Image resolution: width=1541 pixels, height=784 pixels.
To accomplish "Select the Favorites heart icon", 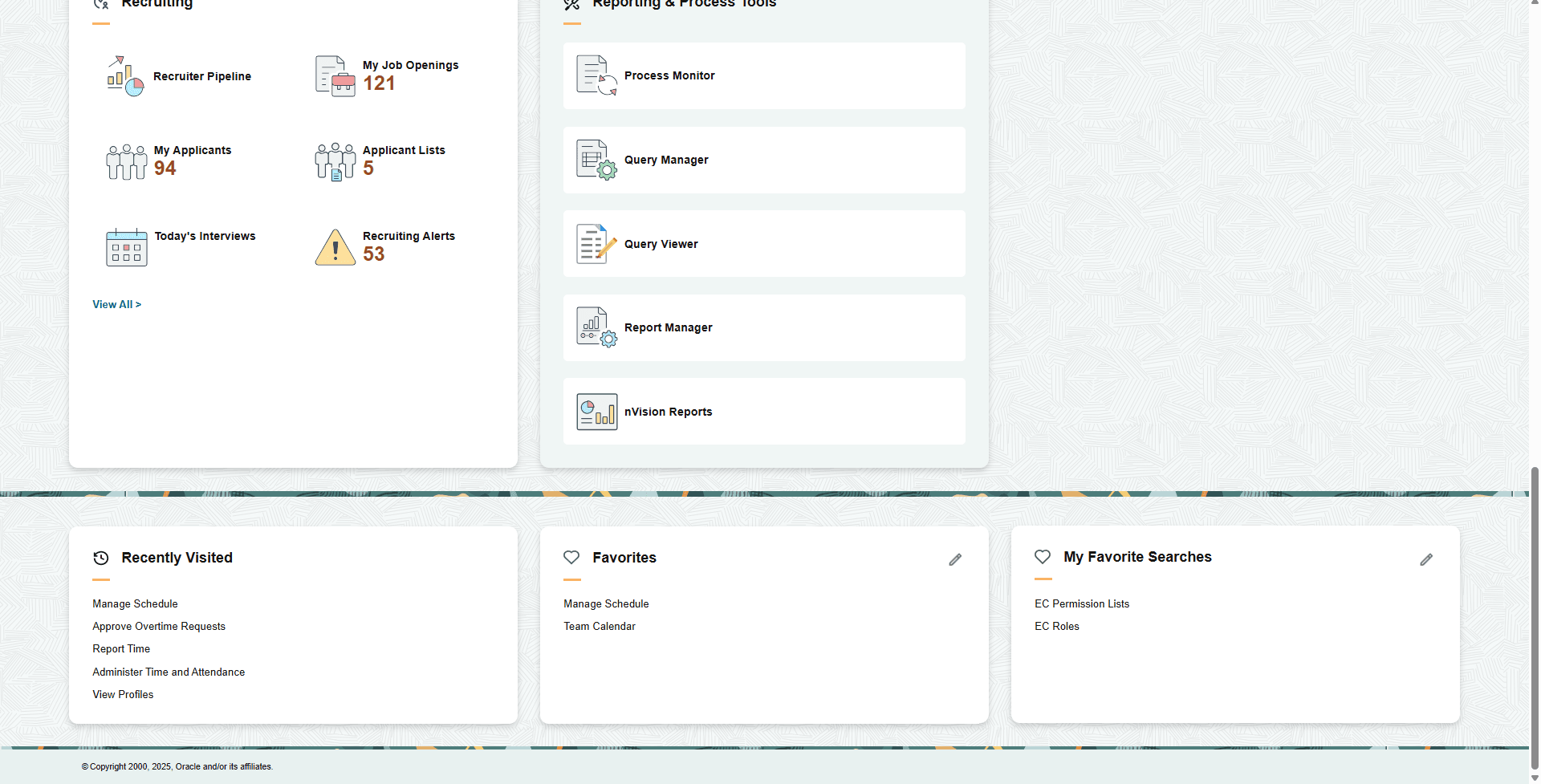I will click(x=571, y=557).
